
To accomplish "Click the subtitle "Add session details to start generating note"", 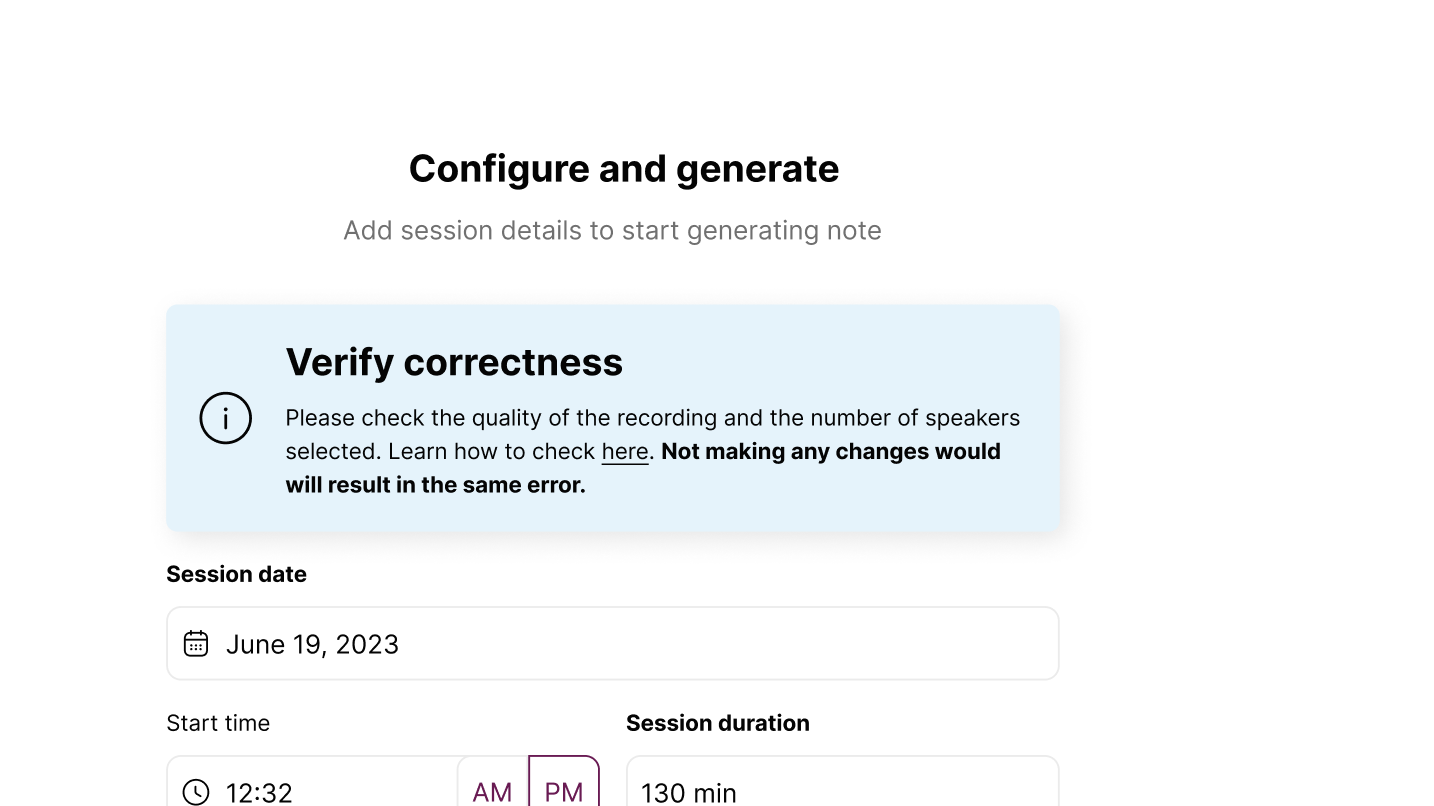I will tap(612, 230).
